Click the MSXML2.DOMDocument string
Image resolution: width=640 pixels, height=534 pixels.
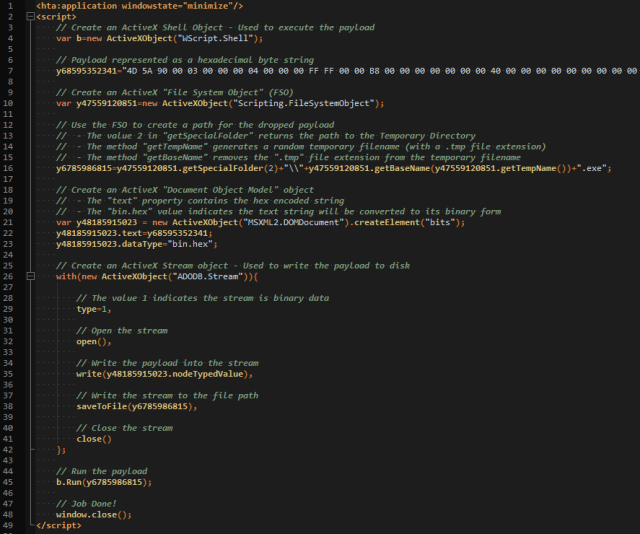tap(293, 222)
